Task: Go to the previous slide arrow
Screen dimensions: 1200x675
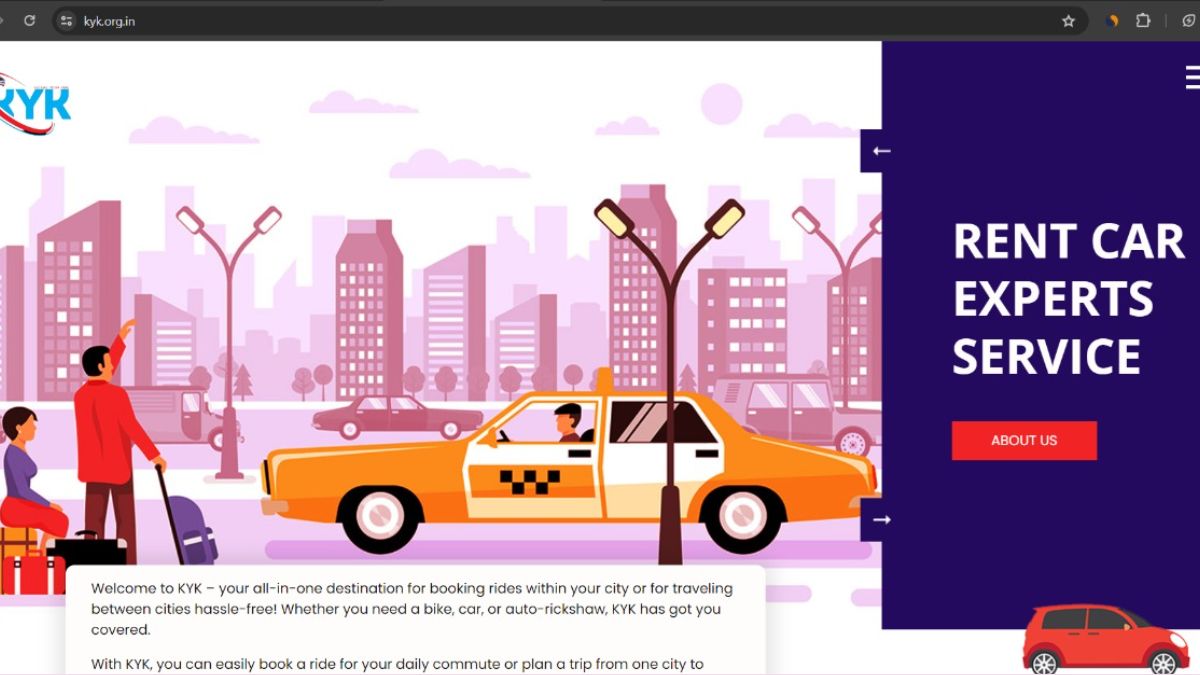Action: (880, 151)
